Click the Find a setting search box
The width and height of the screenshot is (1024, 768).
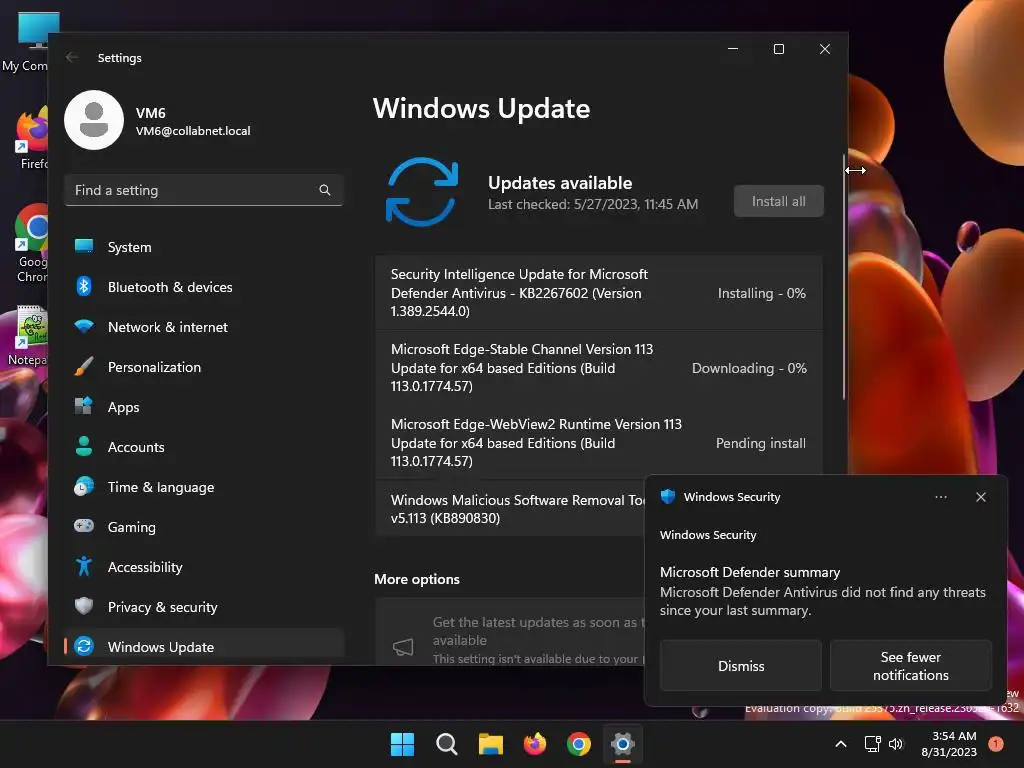coord(204,190)
